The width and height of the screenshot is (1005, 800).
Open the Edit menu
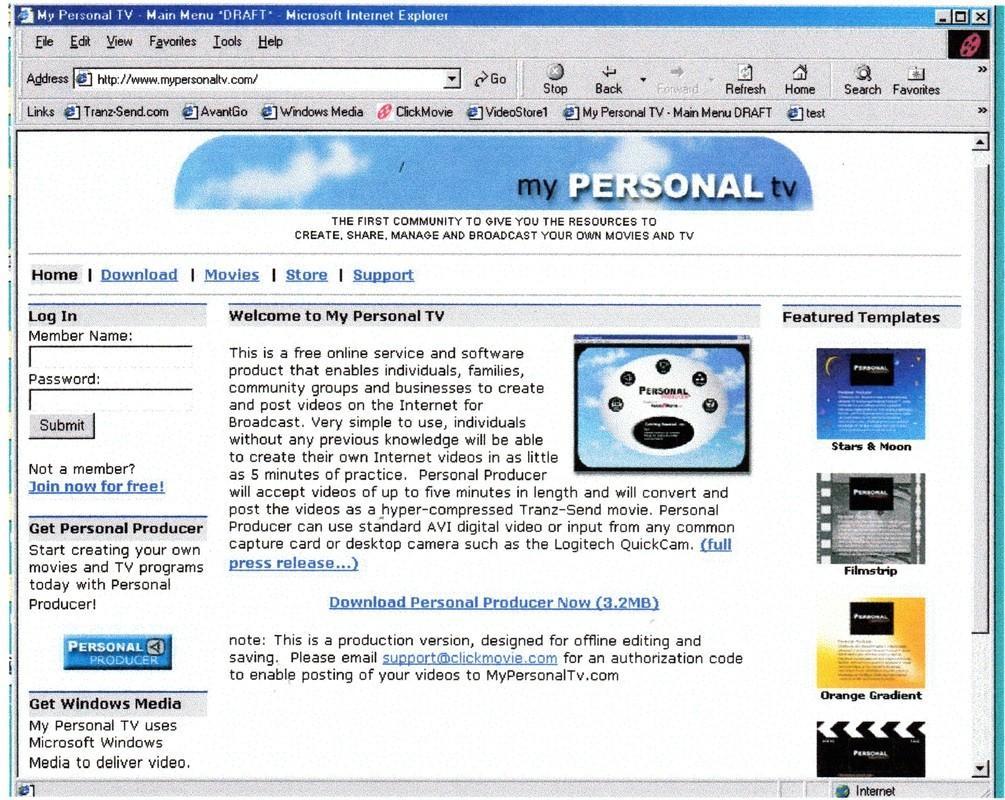point(80,42)
